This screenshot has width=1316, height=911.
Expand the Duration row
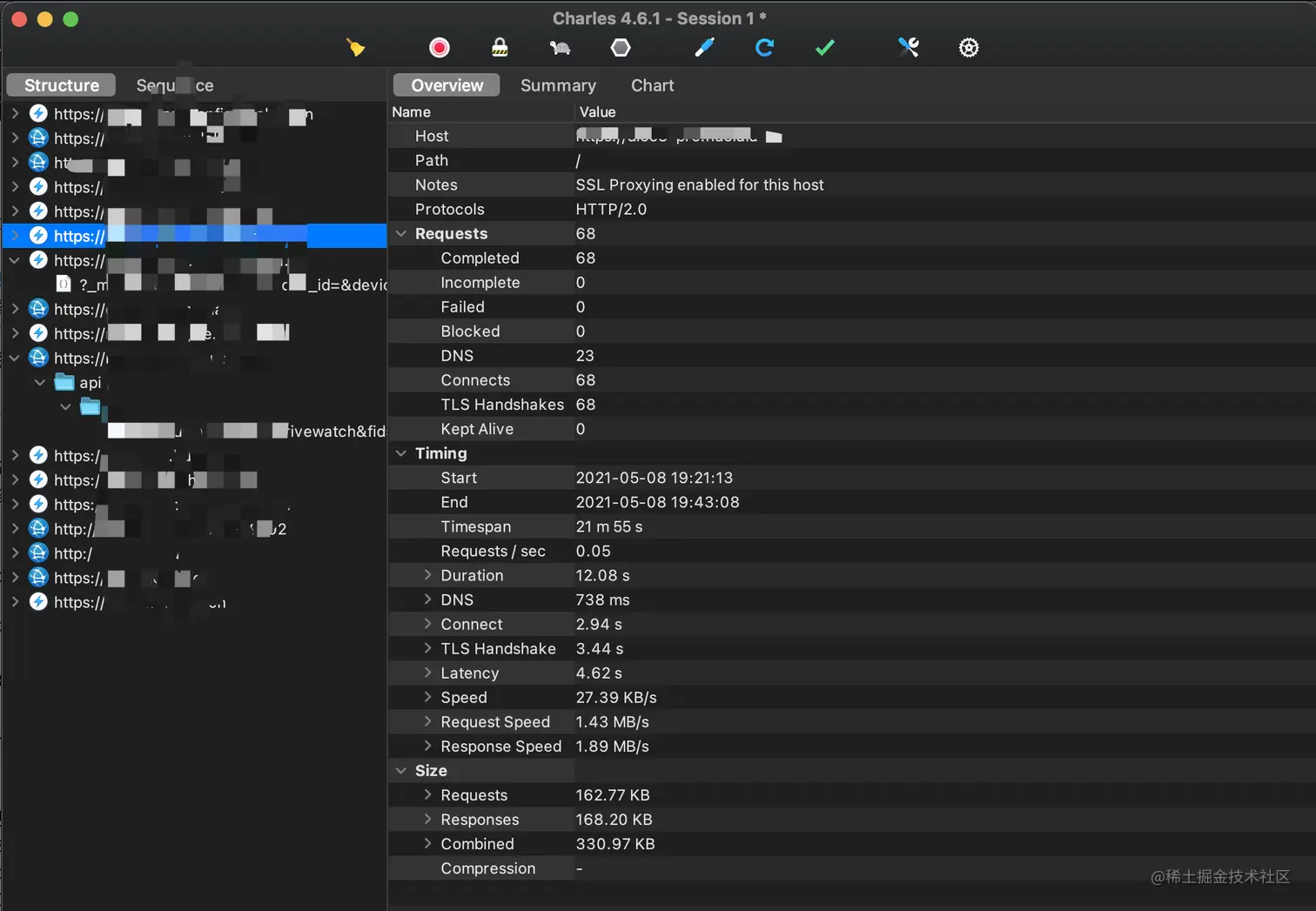(427, 575)
